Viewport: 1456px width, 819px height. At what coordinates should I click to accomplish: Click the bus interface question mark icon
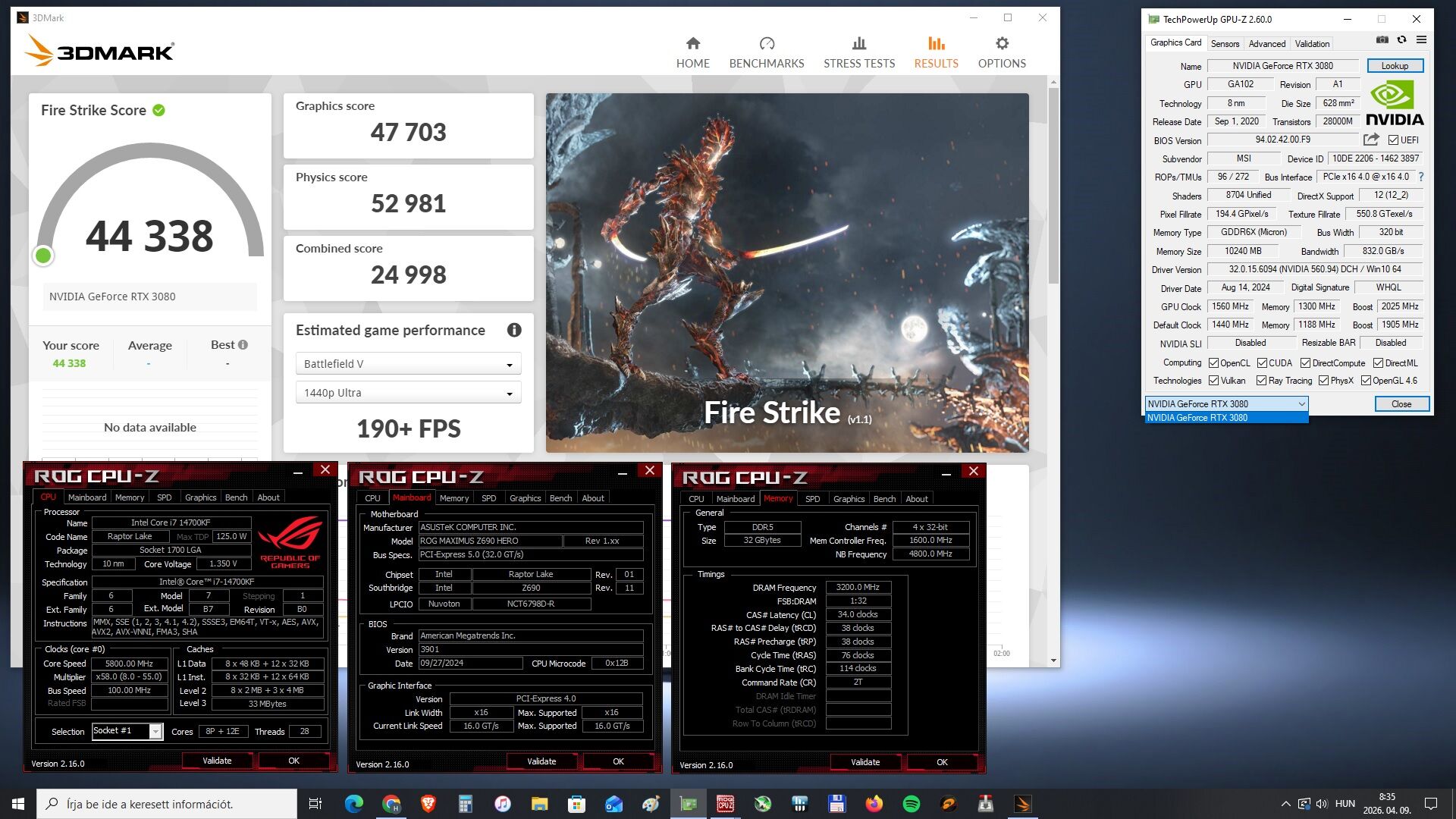1421,177
